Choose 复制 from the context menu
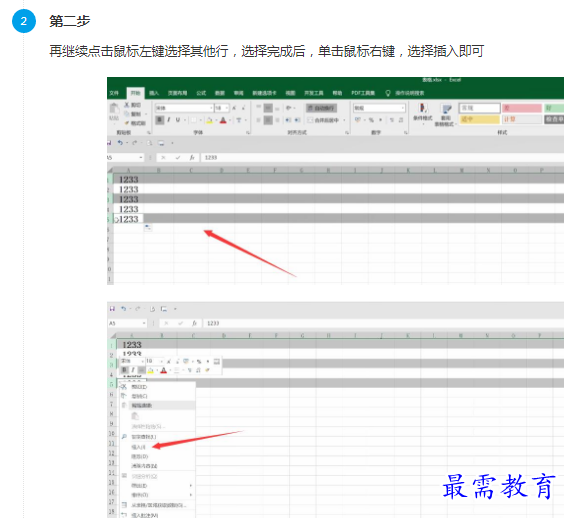This screenshot has width=564, height=518. [157, 396]
